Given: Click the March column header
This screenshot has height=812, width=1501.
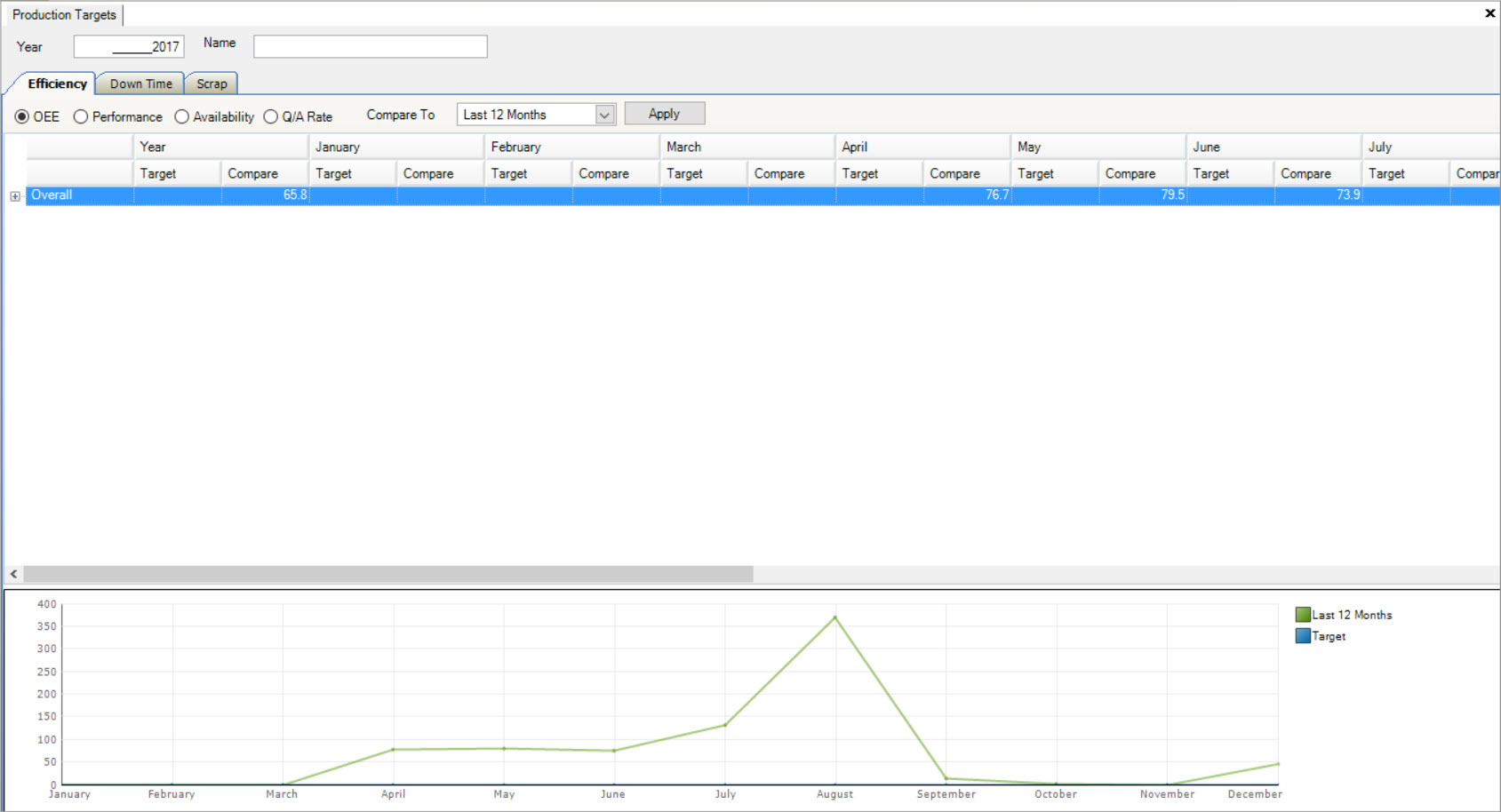Looking at the screenshot, I should coord(747,147).
